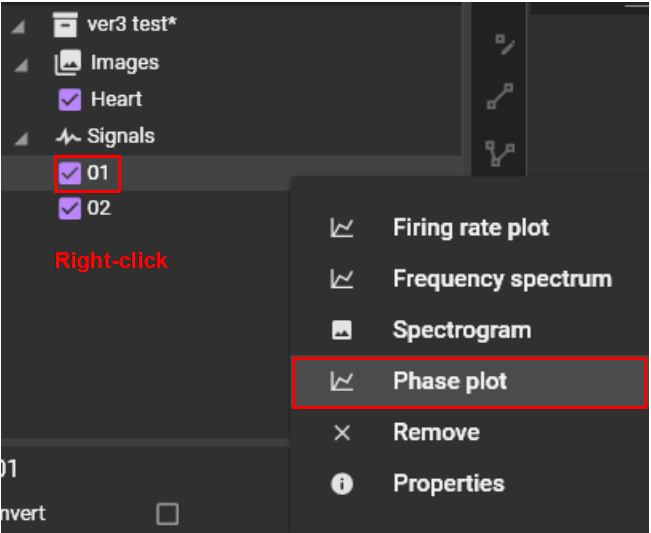Collapse the Images tree node
The height and width of the screenshot is (533, 651).
[x=19, y=64]
